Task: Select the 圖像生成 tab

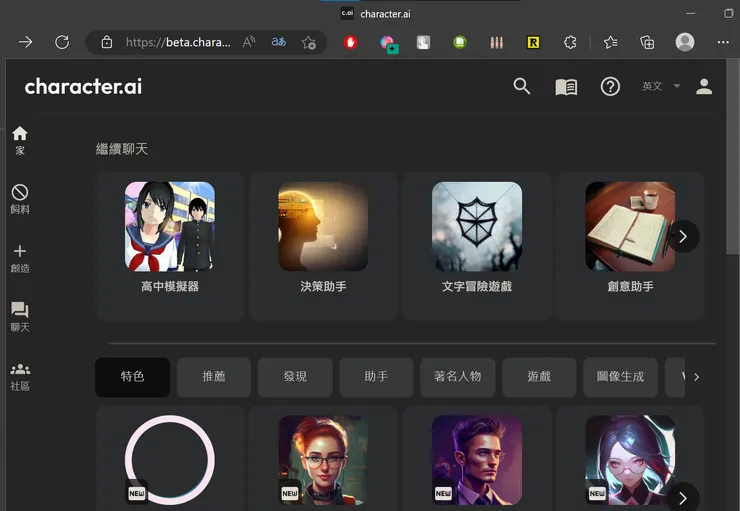Action: tap(620, 377)
